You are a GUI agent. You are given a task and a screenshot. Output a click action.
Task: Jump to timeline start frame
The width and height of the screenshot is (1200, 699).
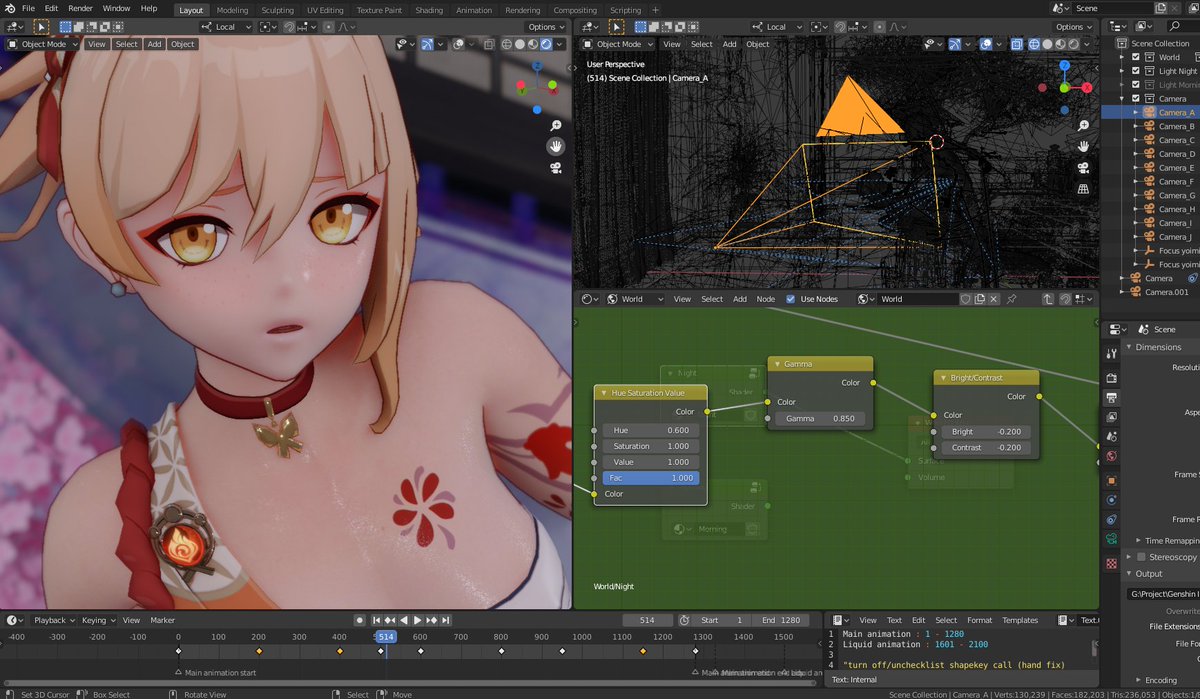(379, 620)
